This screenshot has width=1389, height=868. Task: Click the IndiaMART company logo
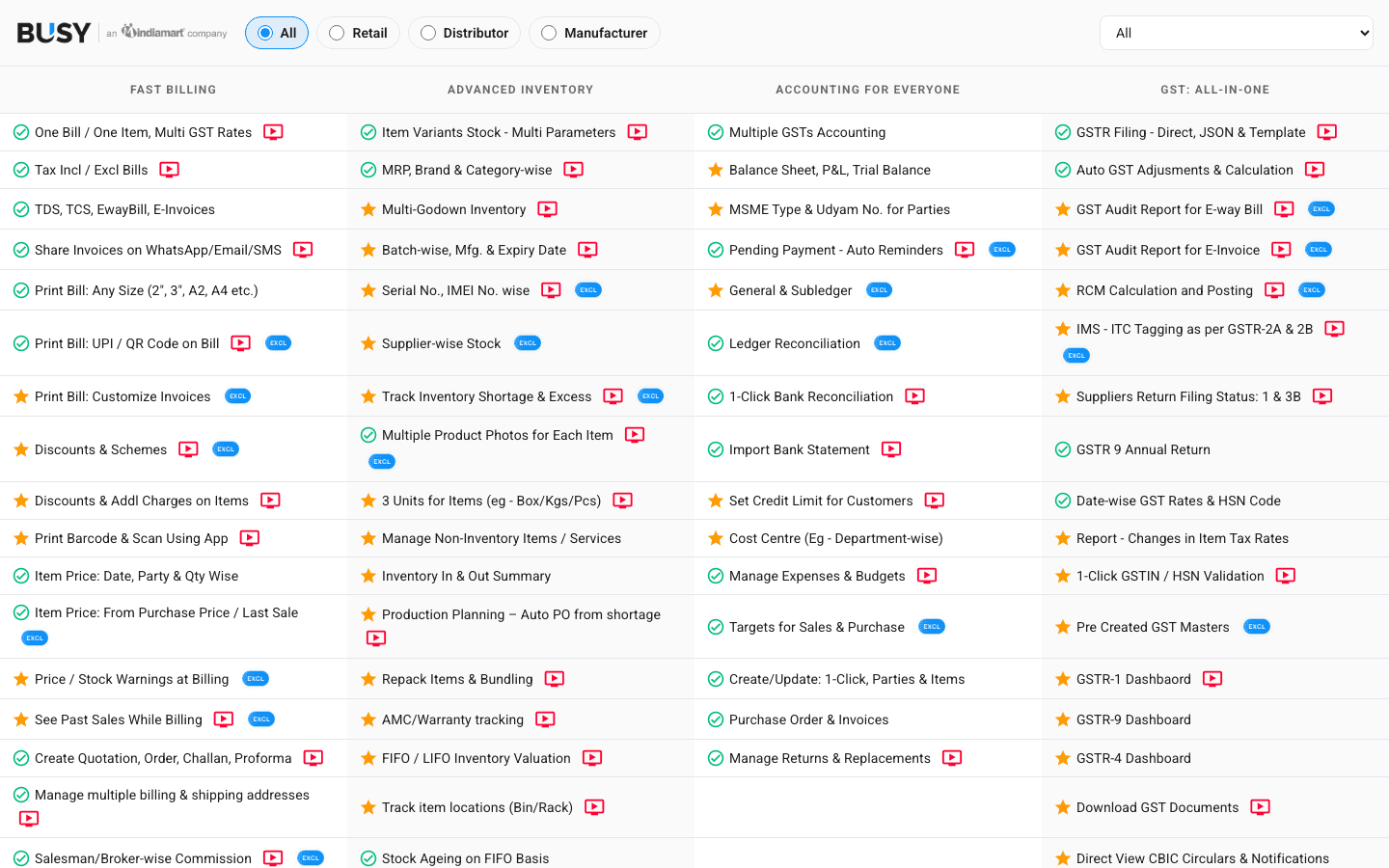point(167,33)
